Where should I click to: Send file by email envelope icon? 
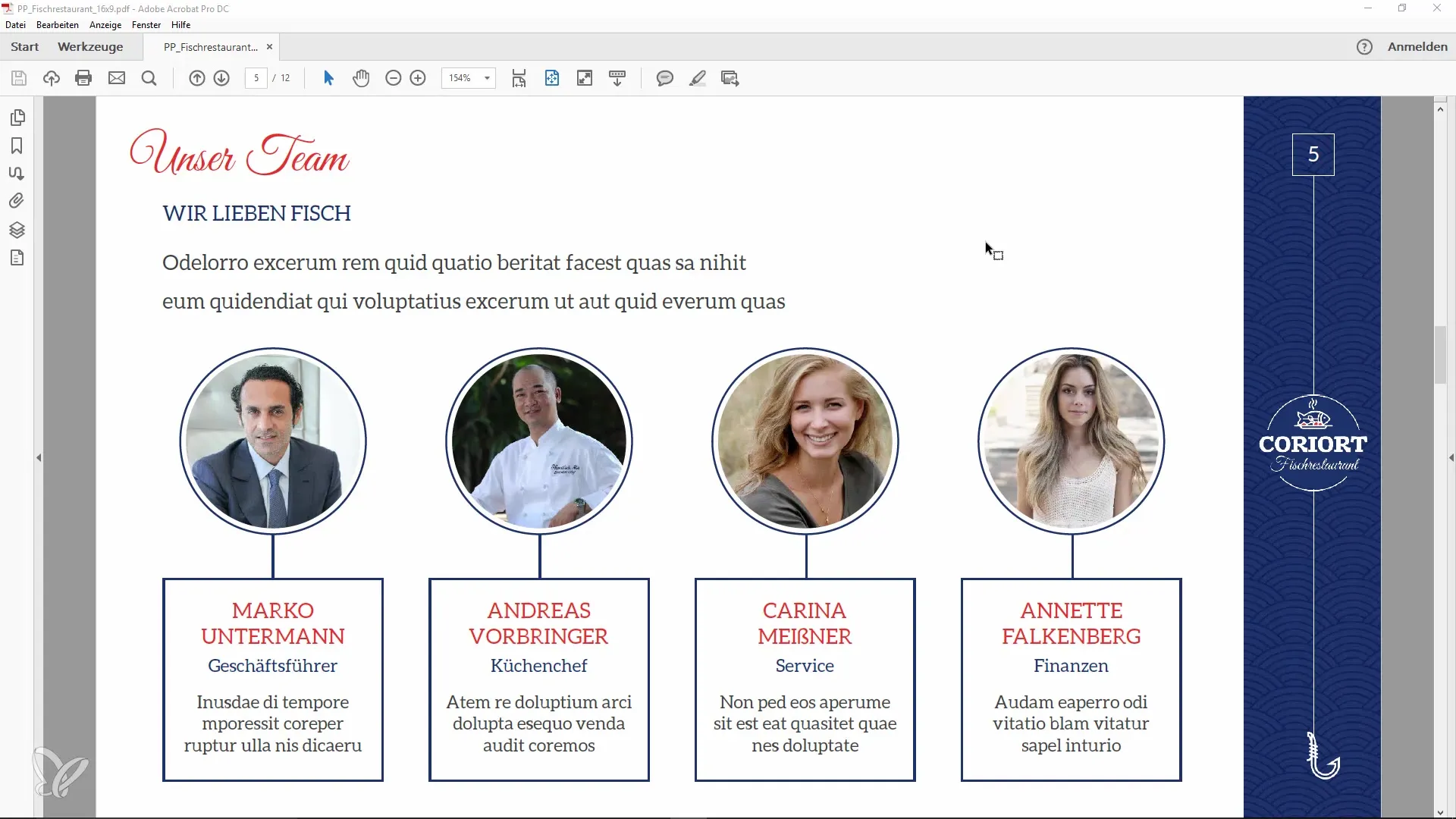point(117,78)
